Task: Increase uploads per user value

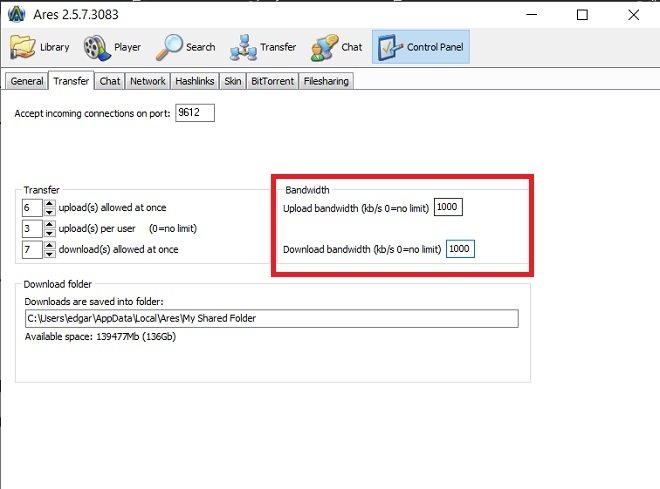Action: [49, 224]
